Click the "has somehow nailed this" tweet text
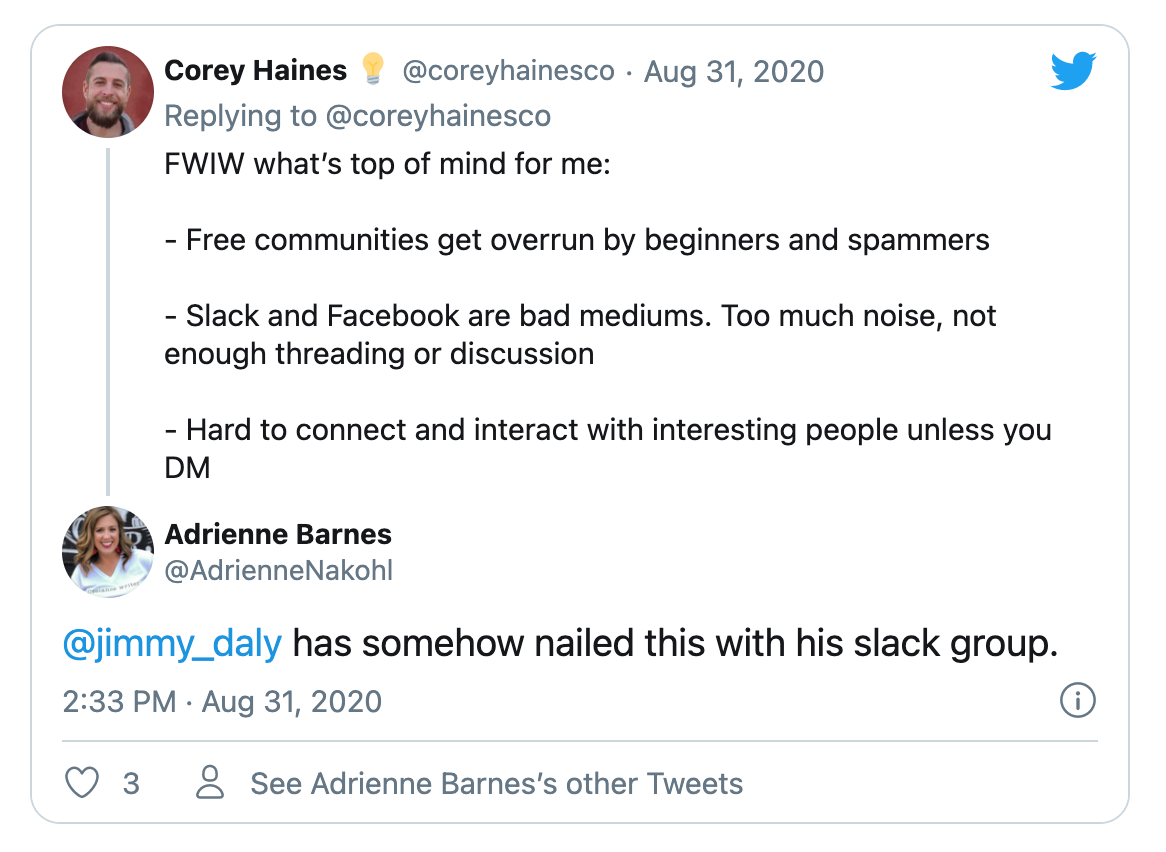1166x852 pixels. 674,644
